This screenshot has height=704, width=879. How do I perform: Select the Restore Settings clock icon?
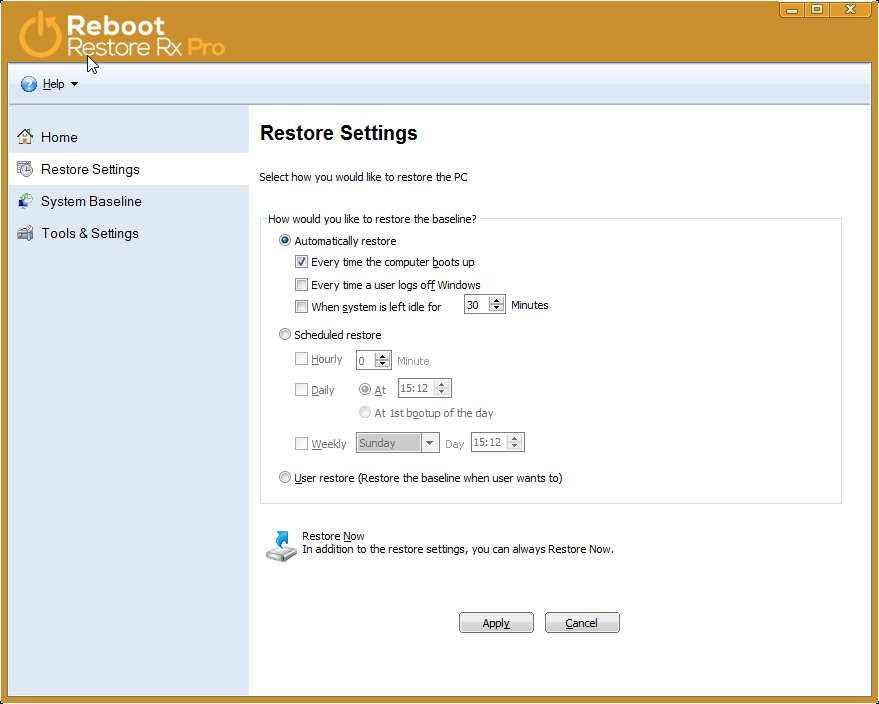(x=23, y=169)
